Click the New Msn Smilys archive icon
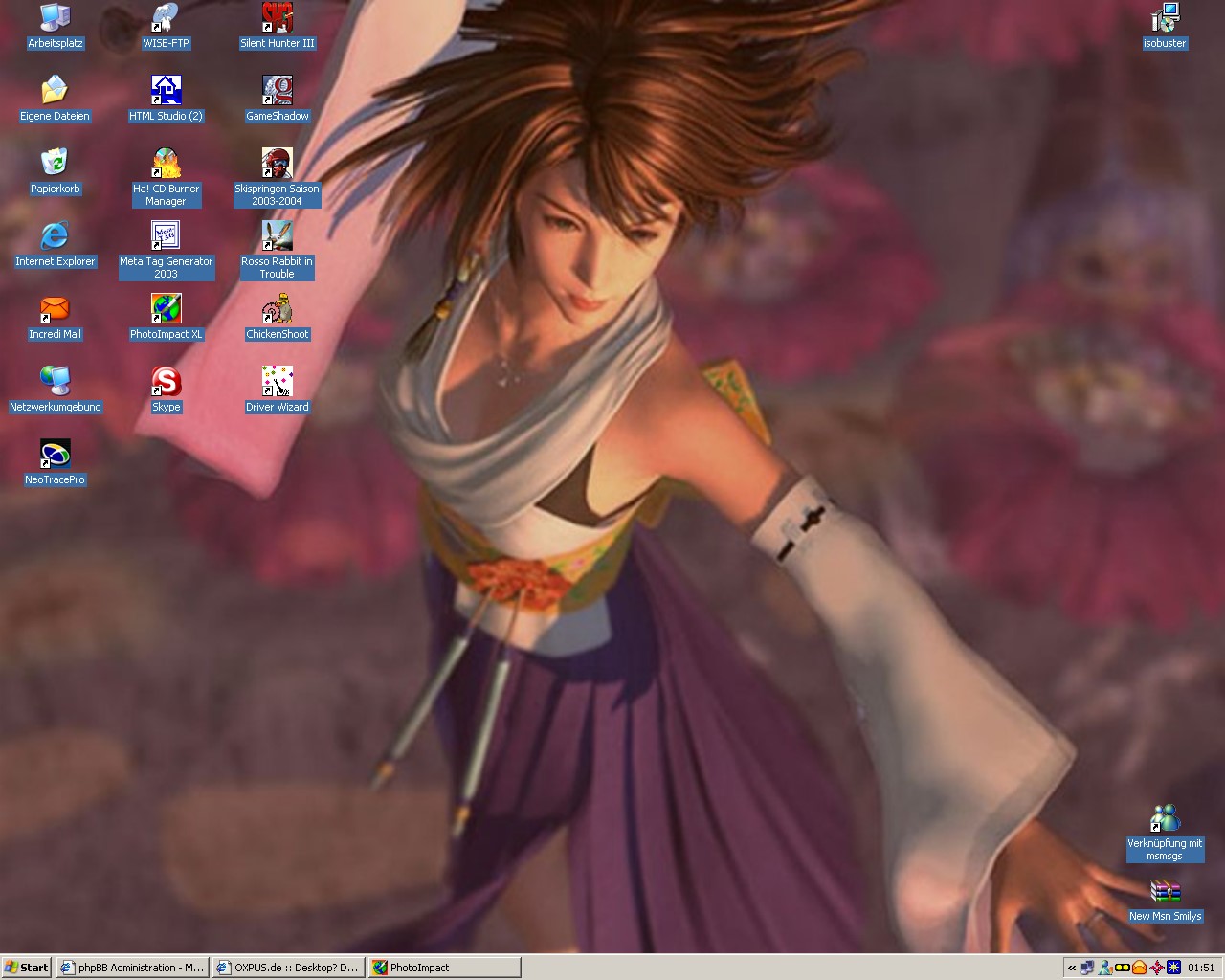Viewport: 1225px width, 980px height. (x=1165, y=892)
